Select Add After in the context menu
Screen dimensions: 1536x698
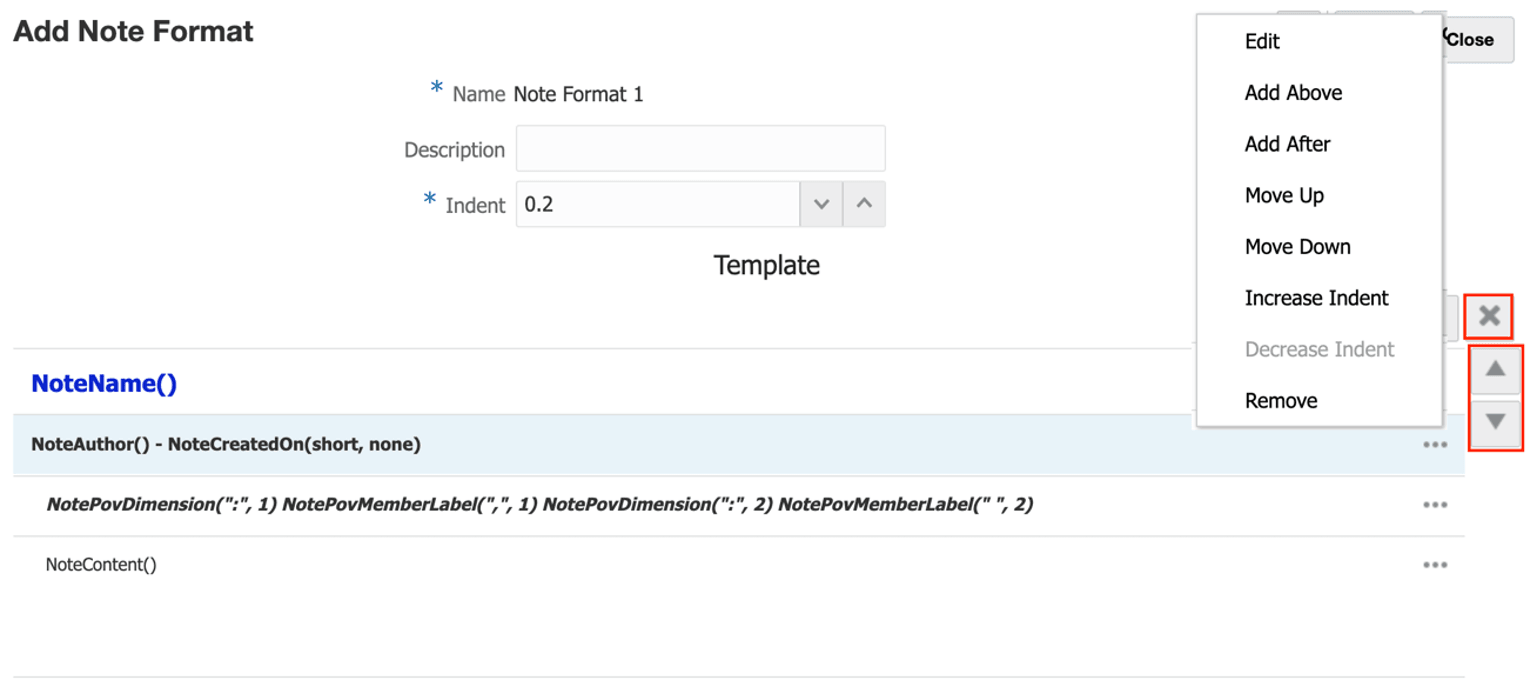pos(1287,144)
